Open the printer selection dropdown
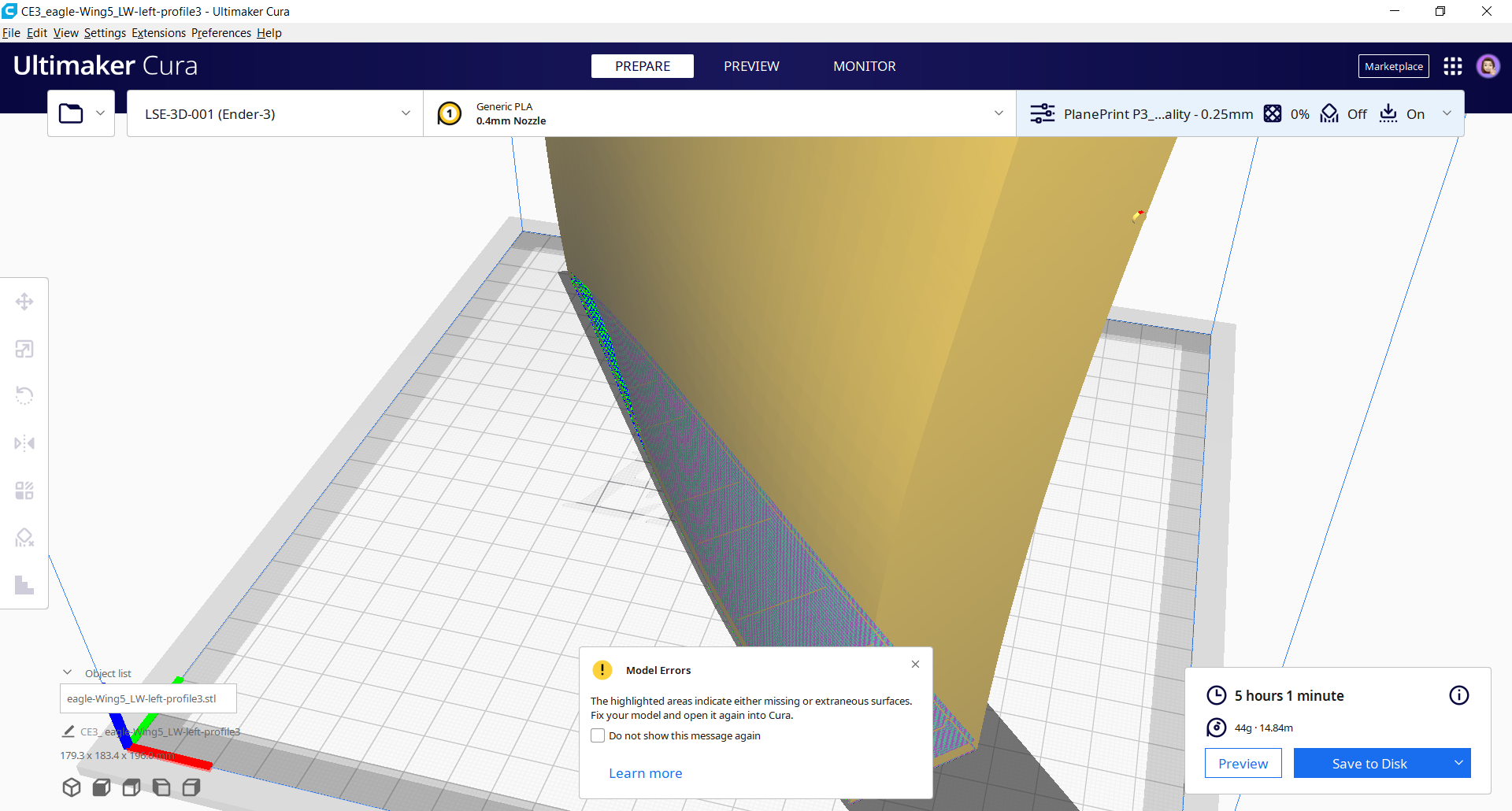Image resolution: width=1512 pixels, height=811 pixels. 274,113
